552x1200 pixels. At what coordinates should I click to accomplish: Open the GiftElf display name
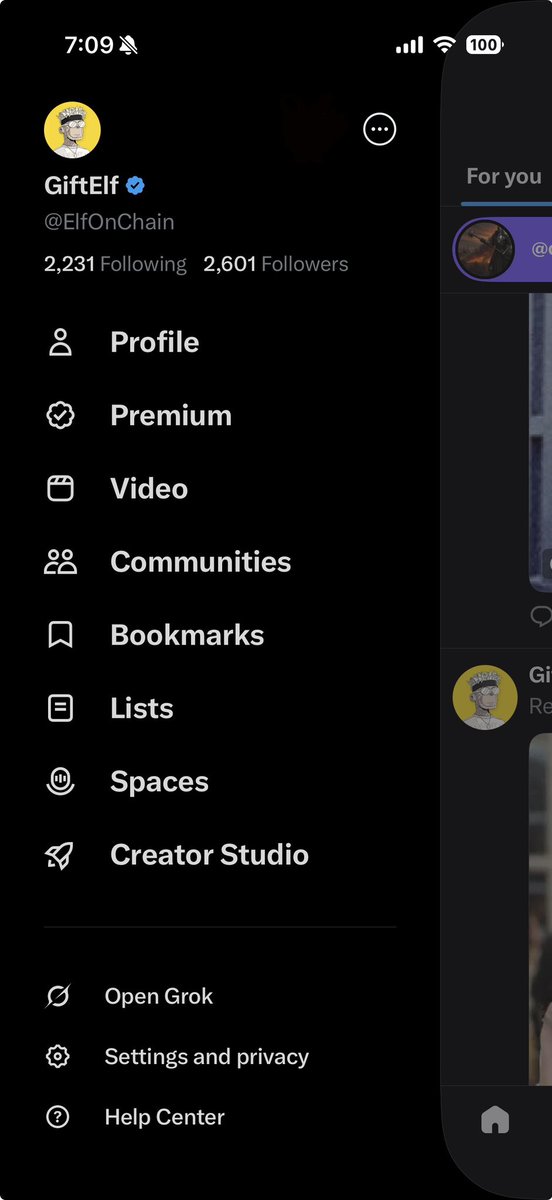[82, 186]
